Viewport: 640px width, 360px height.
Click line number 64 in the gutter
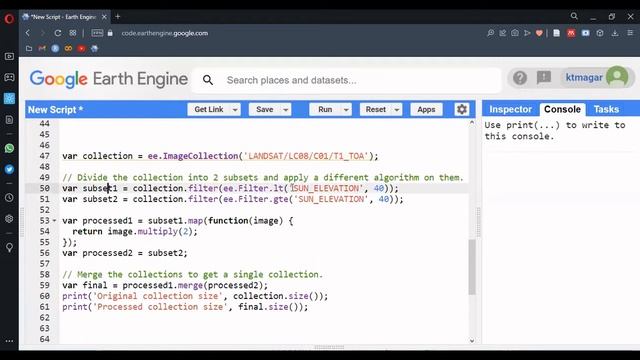click(x=44, y=339)
